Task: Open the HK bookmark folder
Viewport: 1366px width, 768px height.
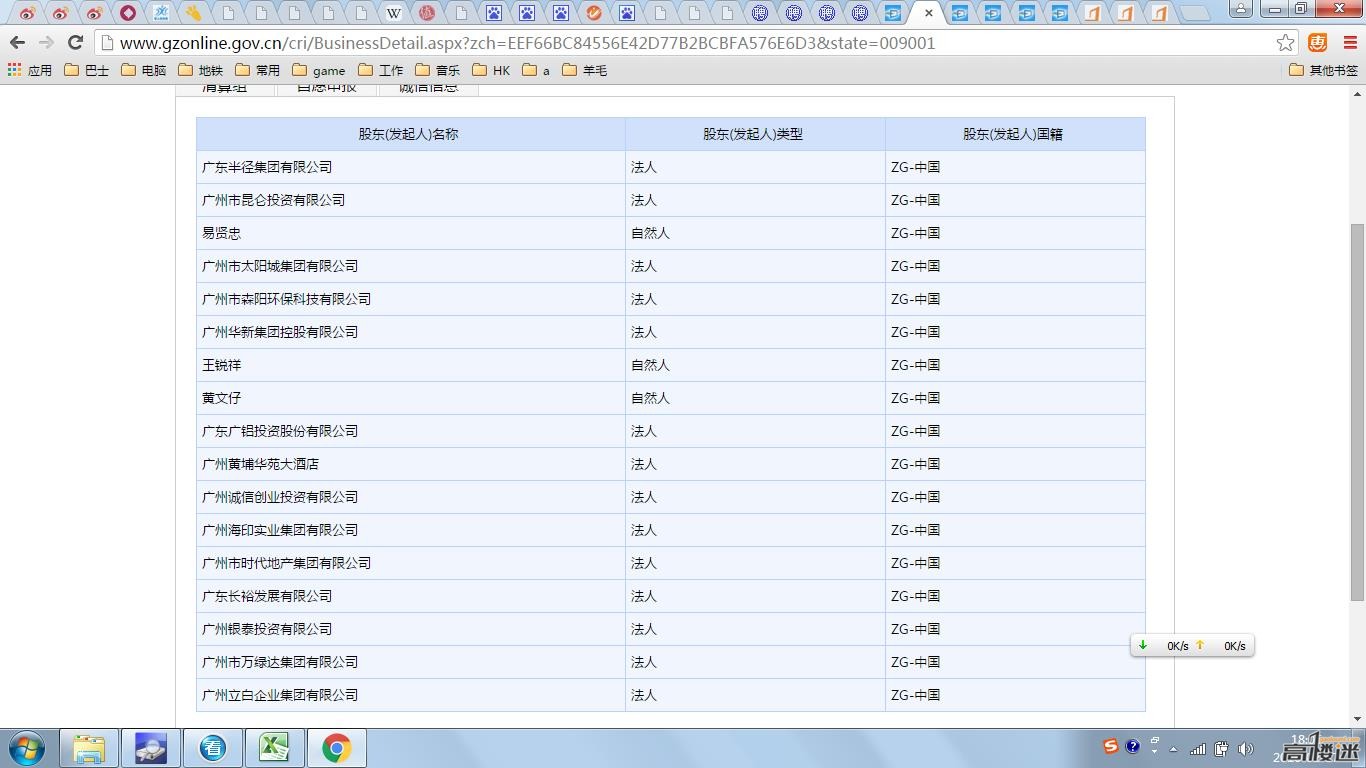Action: tap(491, 70)
